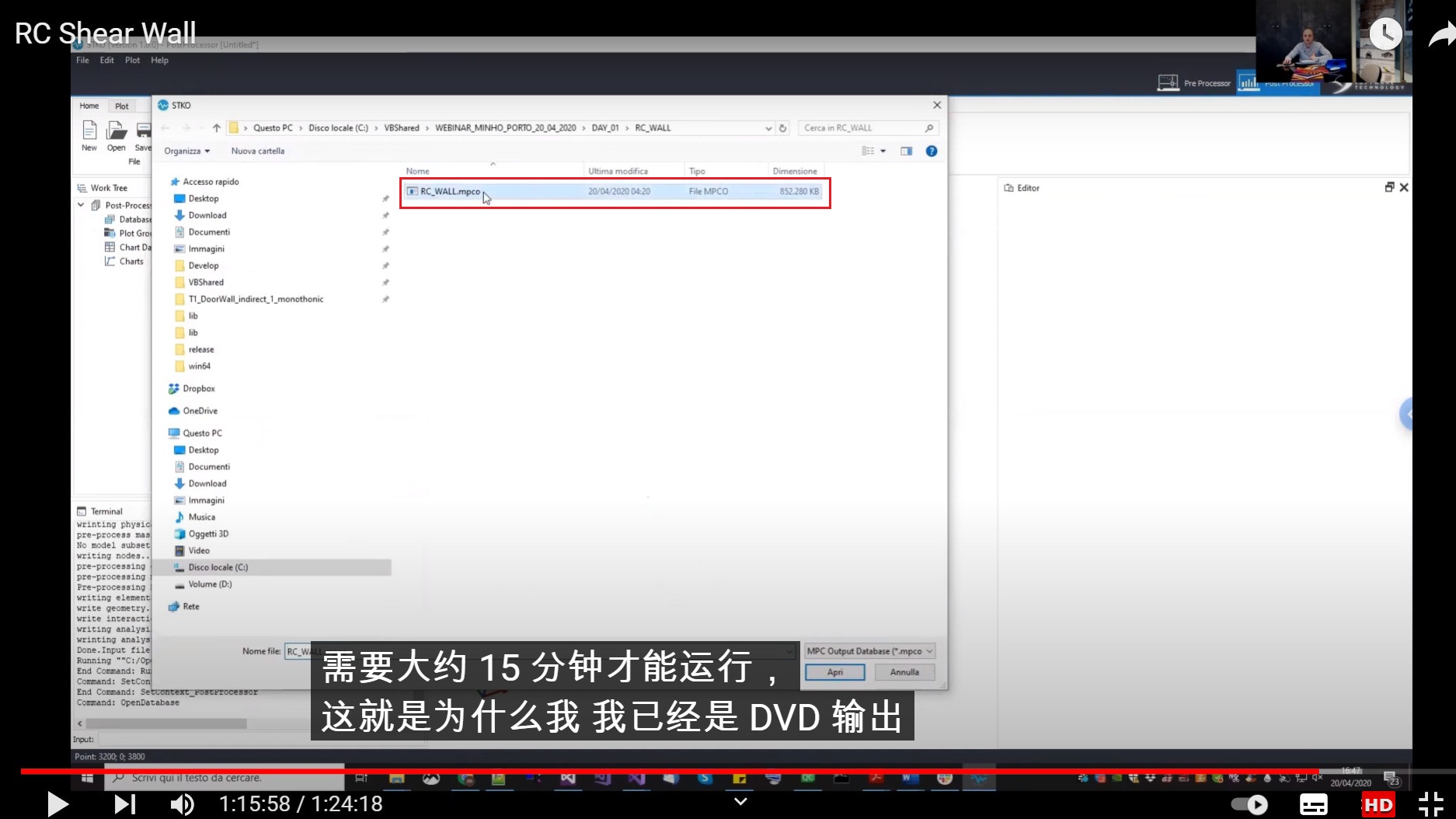Click the blue help question mark icon
This screenshot has width=1456, height=819.
click(x=932, y=152)
